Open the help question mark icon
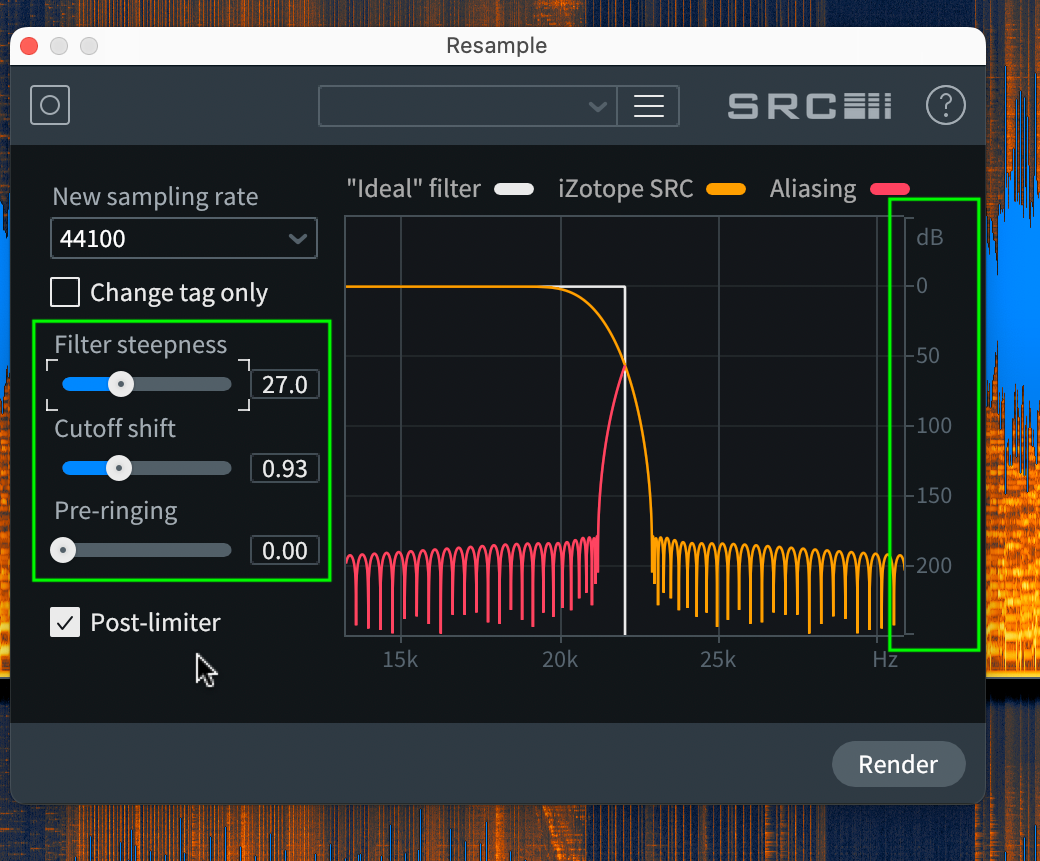 point(945,105)
